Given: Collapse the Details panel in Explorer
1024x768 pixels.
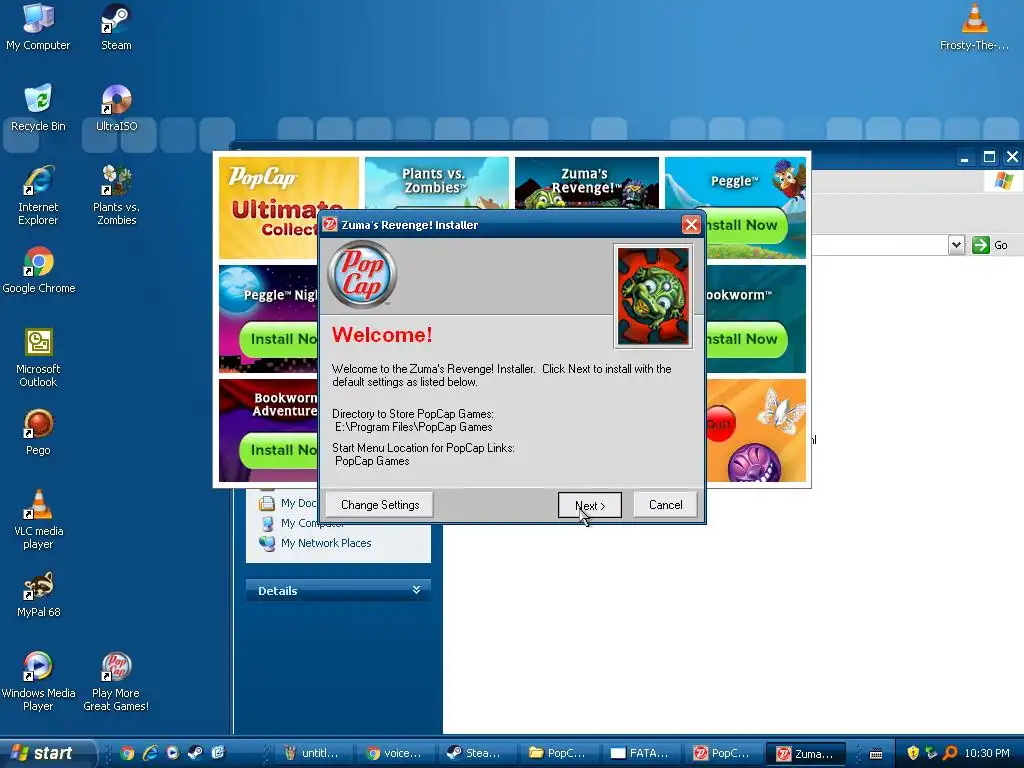Looking at the screenshot, I should coord(416,590).
